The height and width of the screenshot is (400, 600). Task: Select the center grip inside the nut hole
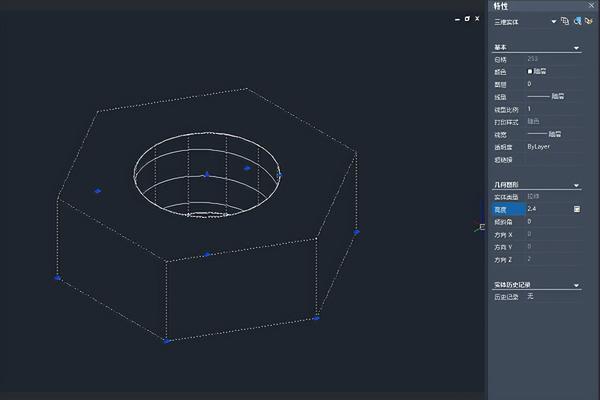pyautogui.click(x=207, y=175)
